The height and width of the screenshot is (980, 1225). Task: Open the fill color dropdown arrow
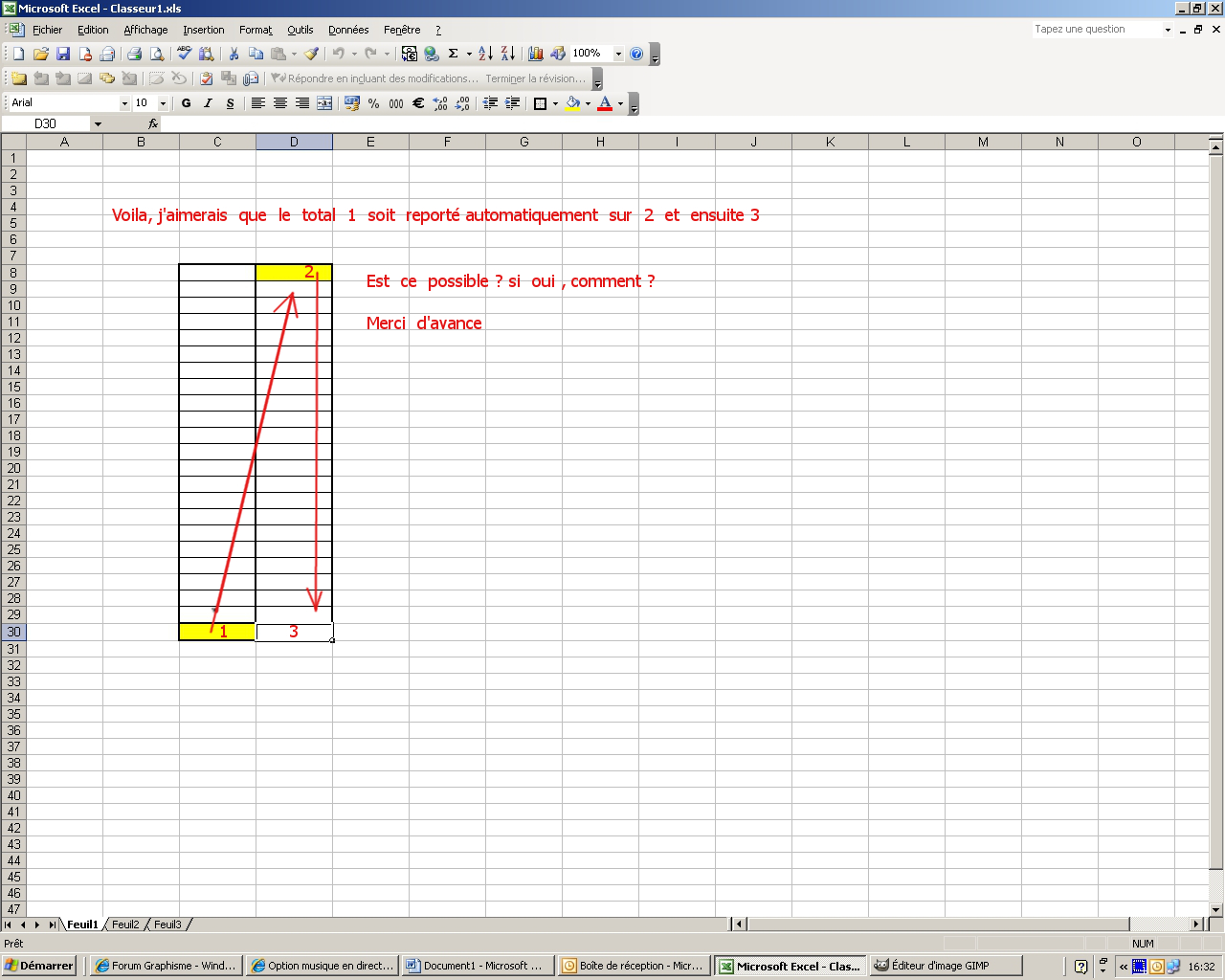588,103
